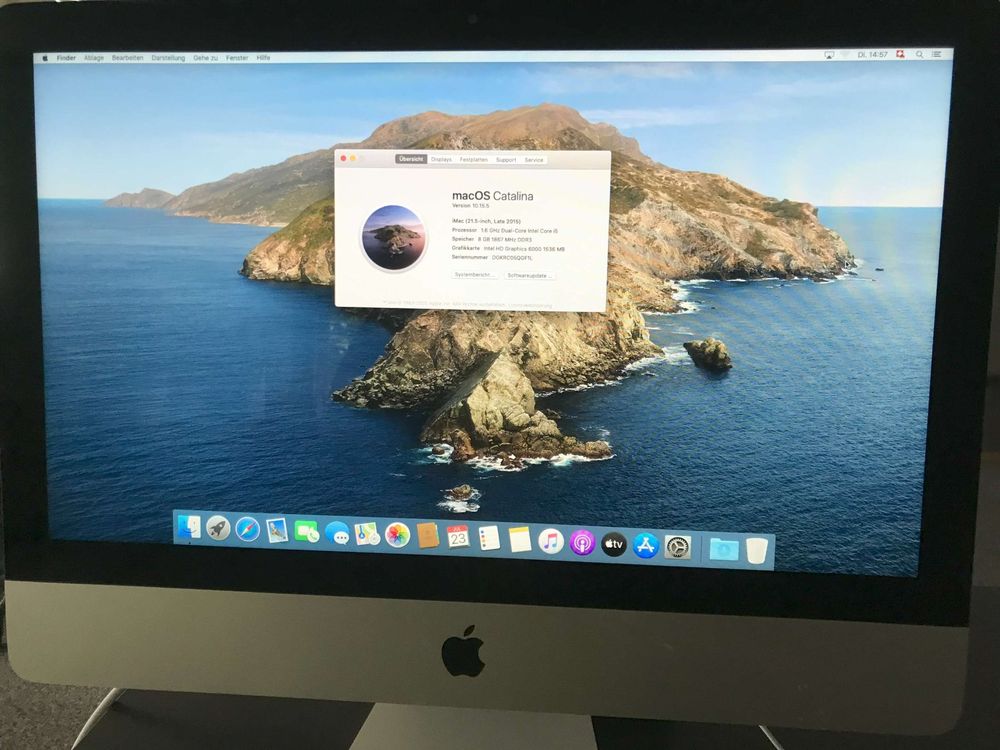The image size is (1000, 750).
Task: Open the Gehe zu menu
Action: 205,58
